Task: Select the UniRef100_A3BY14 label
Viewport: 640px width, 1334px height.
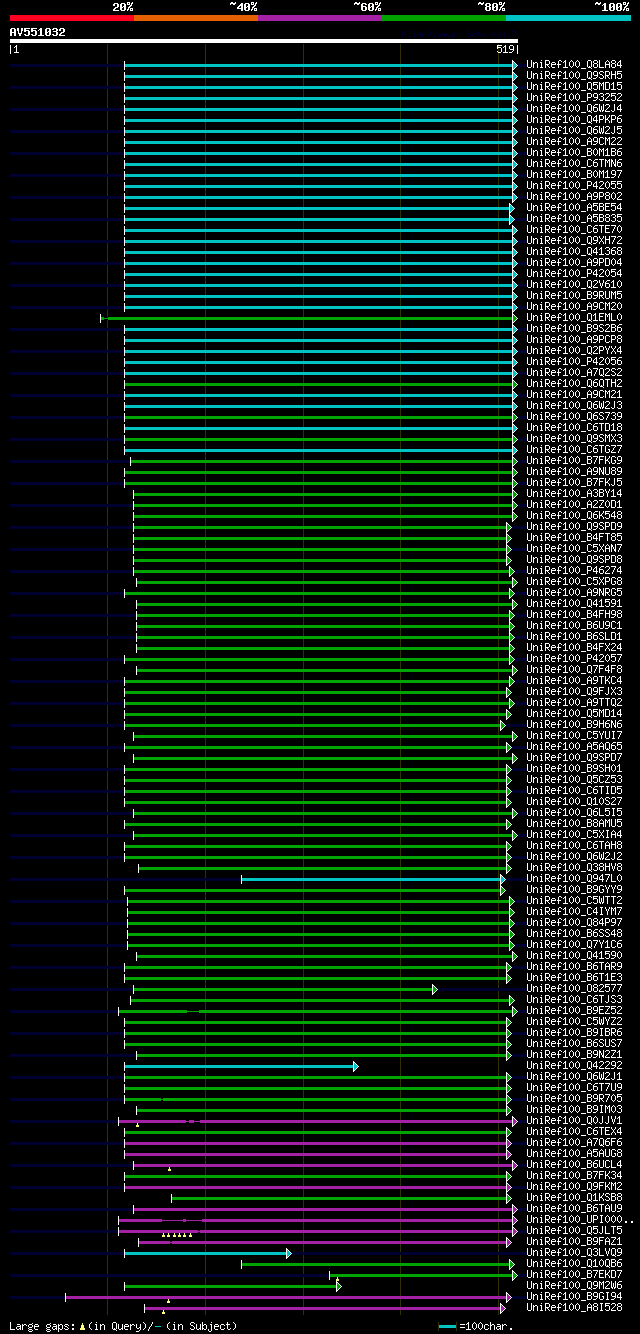Action: click(x=574, y=494)
